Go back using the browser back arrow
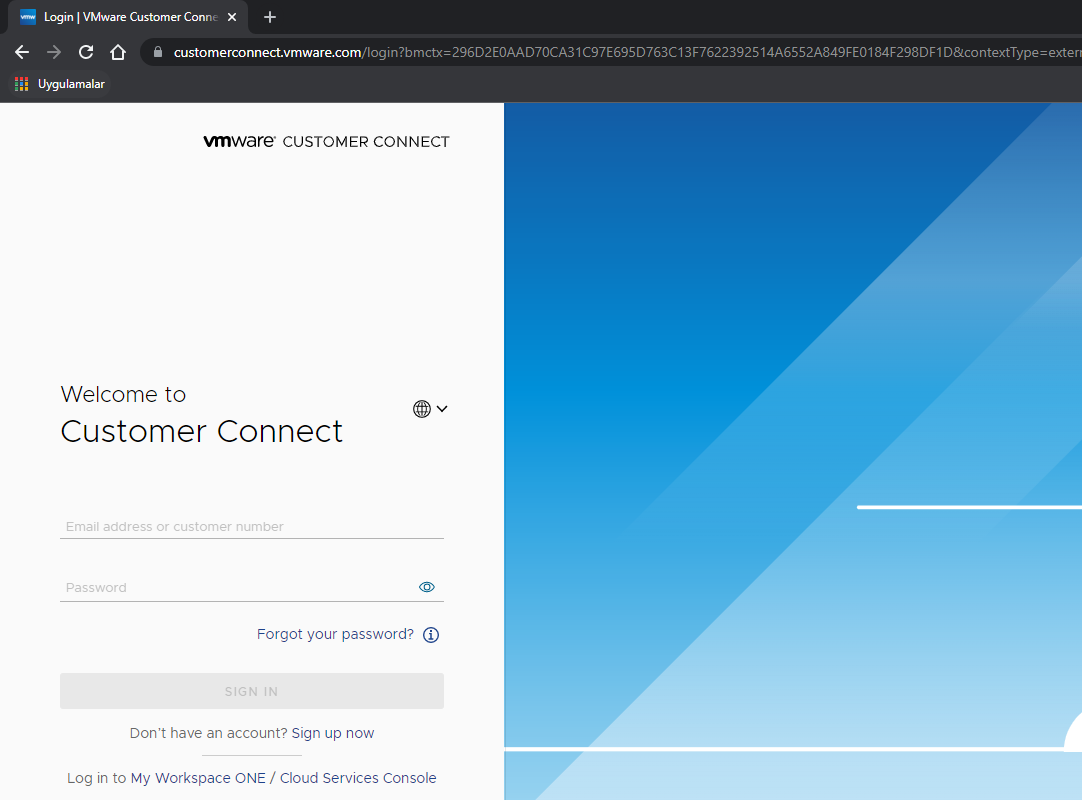This screenshot has width=1082, height=800. click(x=22, y=52)
